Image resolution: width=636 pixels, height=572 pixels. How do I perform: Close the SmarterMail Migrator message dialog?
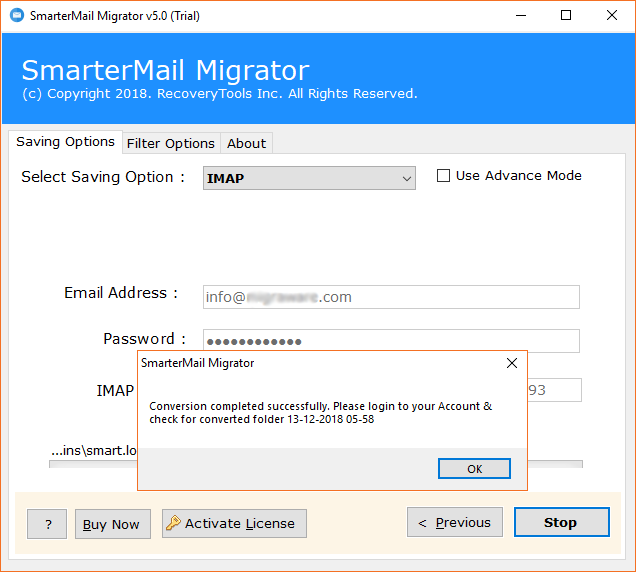pos(512,363)
